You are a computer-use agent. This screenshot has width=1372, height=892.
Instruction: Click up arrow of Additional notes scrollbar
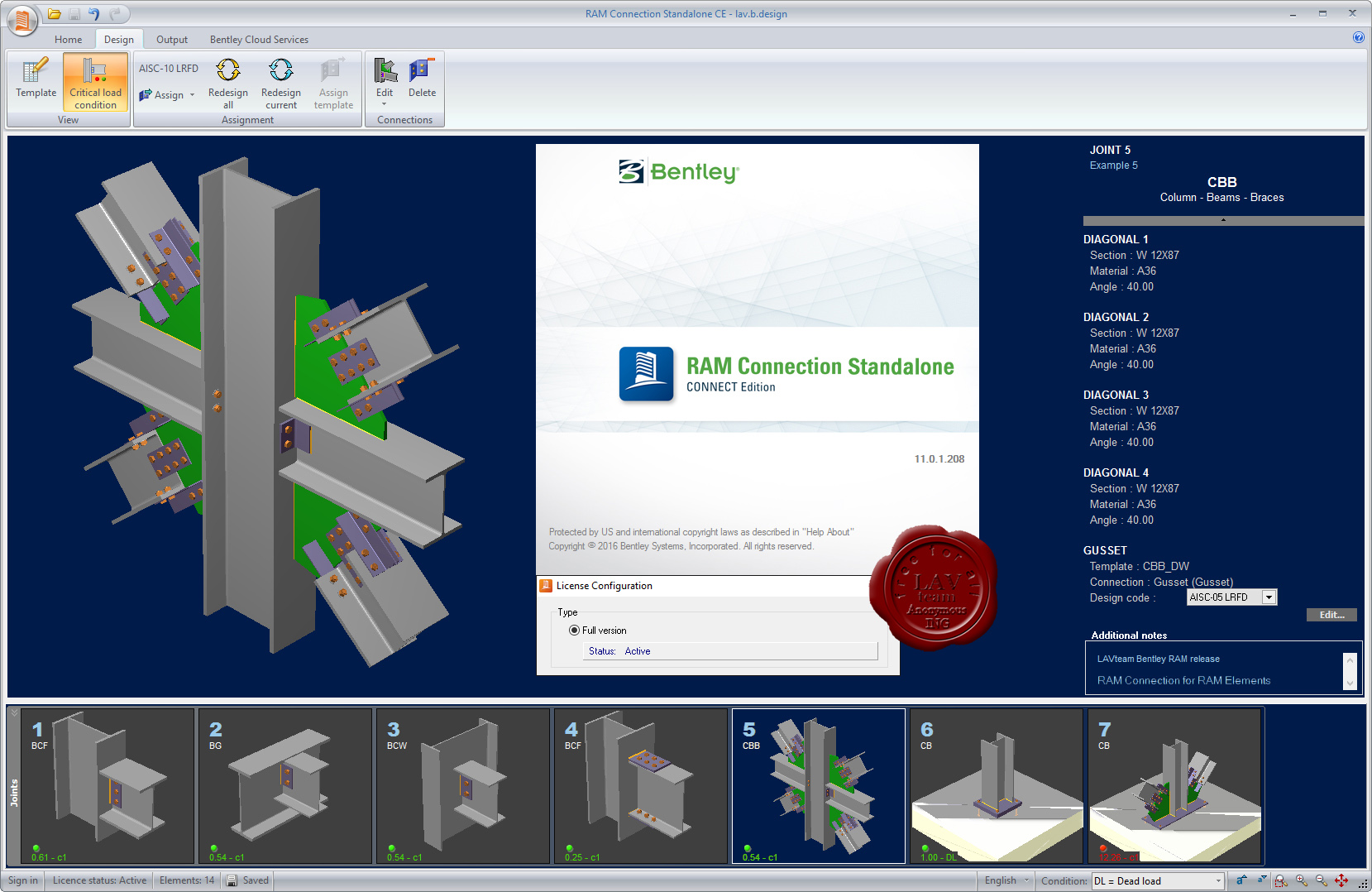click(x=1350, y=660)
